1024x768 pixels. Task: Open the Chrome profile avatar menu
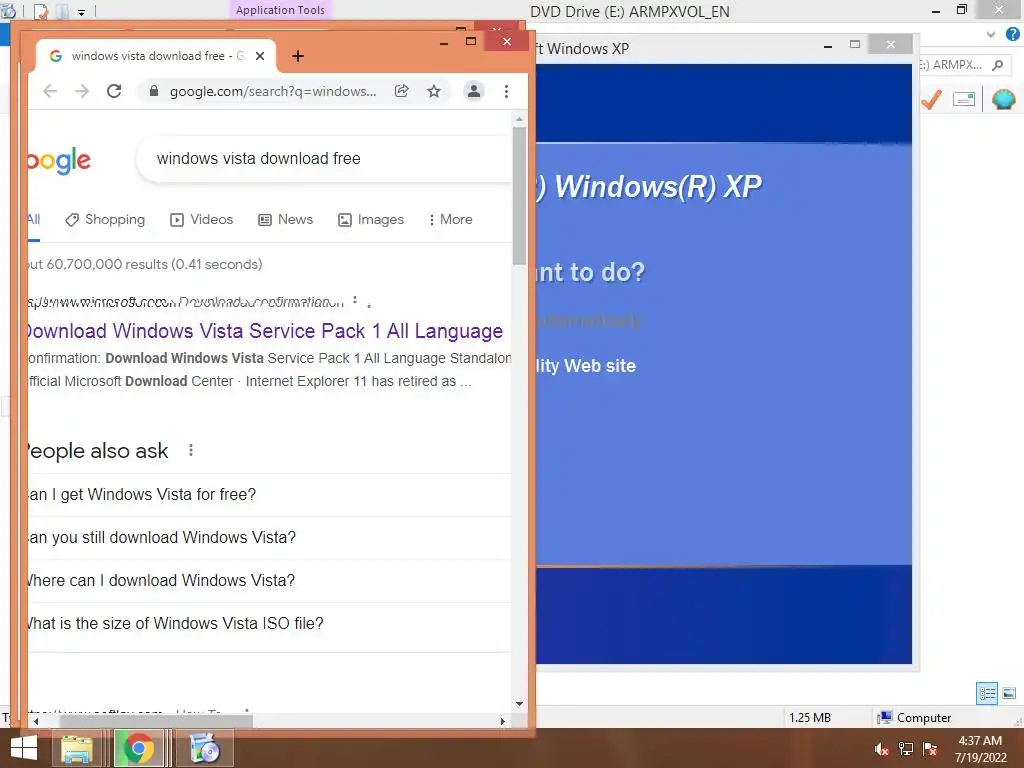coord(473,91)
